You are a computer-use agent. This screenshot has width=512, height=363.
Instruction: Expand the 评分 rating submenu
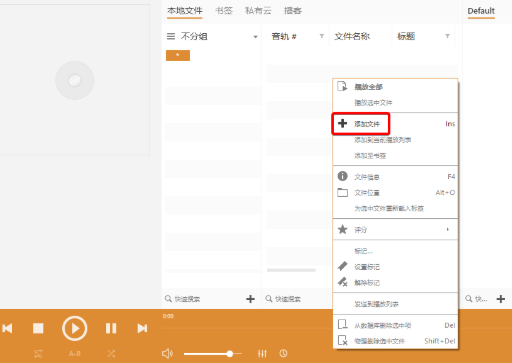coord(395,230)
